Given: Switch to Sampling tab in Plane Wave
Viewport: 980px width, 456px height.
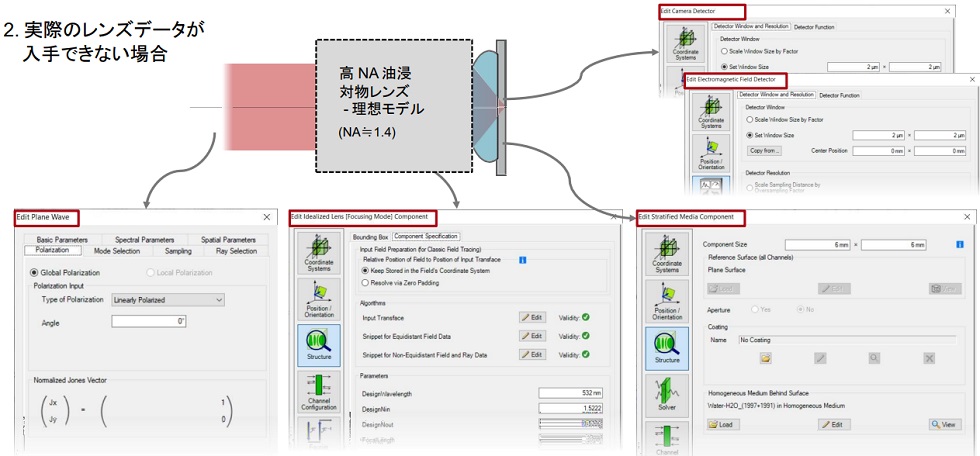Looking at the screenshot, I should [x=178, y=250].
